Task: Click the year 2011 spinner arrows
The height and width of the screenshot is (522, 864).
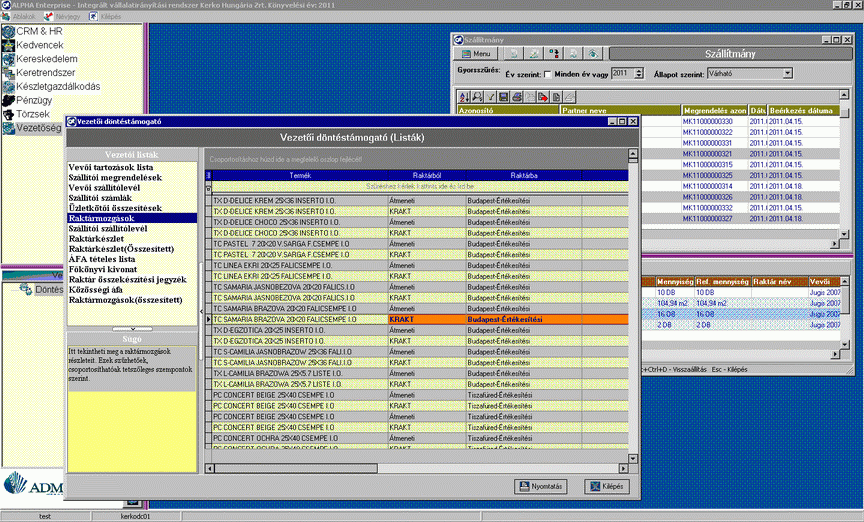Action: [639, 73]
